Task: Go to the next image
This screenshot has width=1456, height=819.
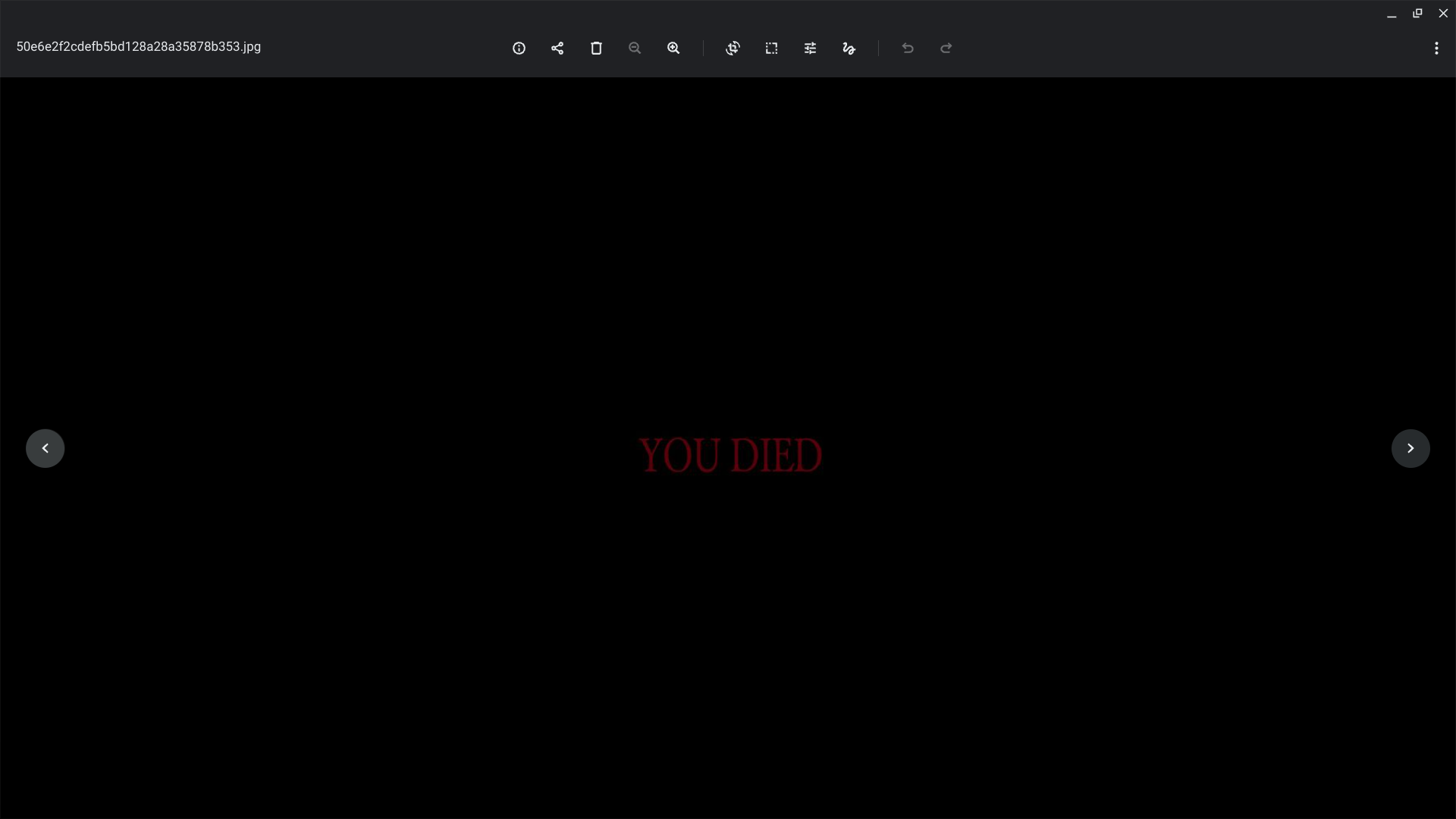Action: [x=1410, y=448]
